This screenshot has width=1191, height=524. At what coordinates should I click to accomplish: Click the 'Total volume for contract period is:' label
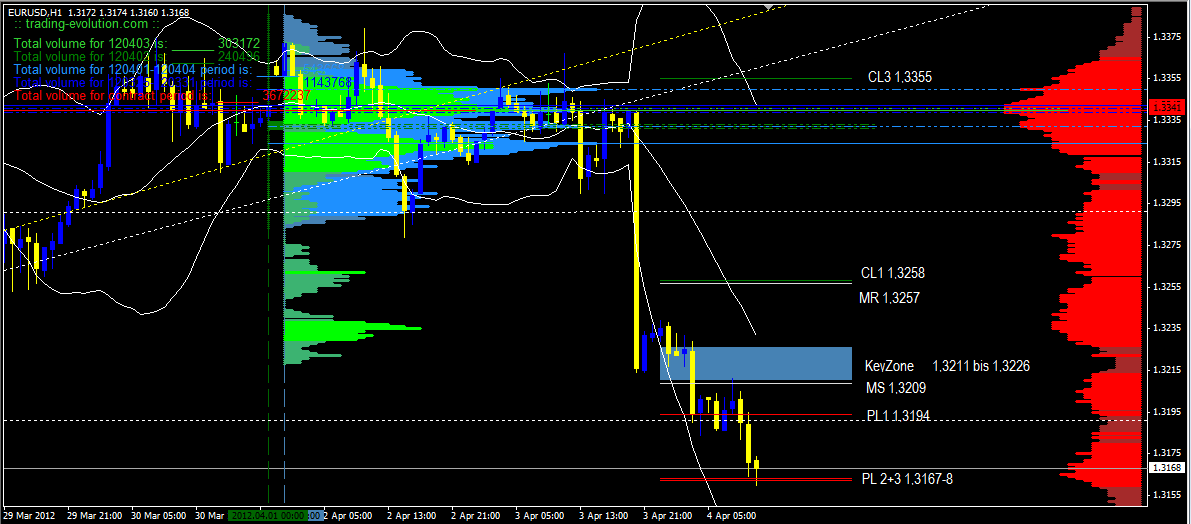point(113,96)
